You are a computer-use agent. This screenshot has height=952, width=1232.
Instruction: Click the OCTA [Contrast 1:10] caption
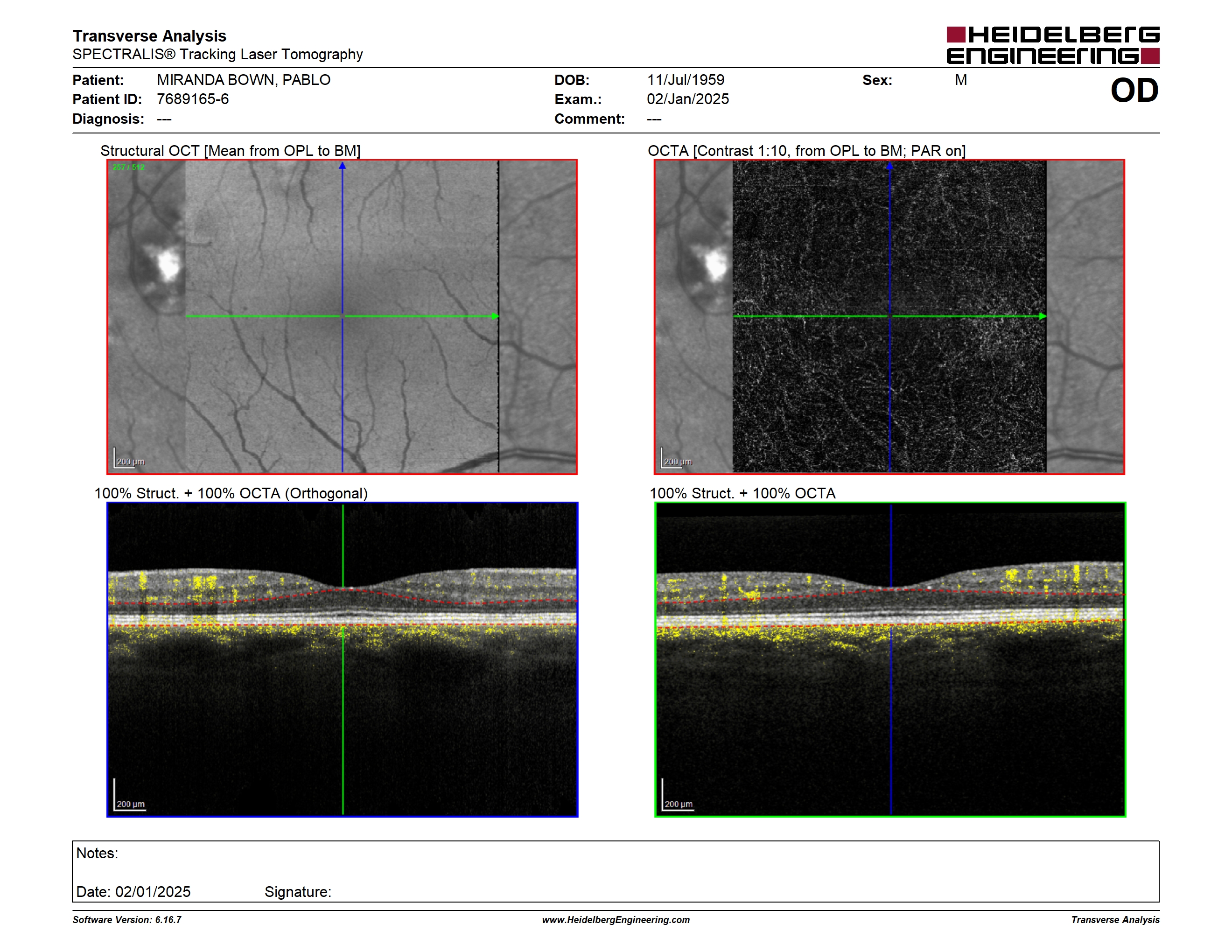[807, 151]
